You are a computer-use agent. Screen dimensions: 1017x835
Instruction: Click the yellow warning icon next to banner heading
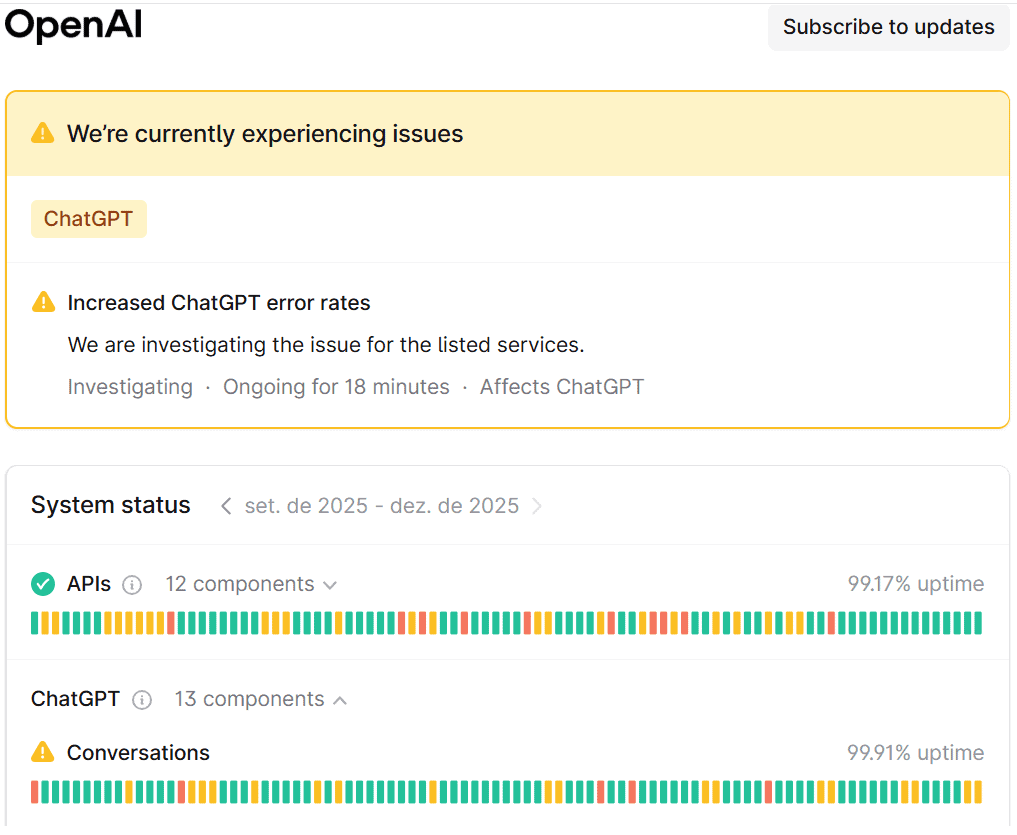41,132
